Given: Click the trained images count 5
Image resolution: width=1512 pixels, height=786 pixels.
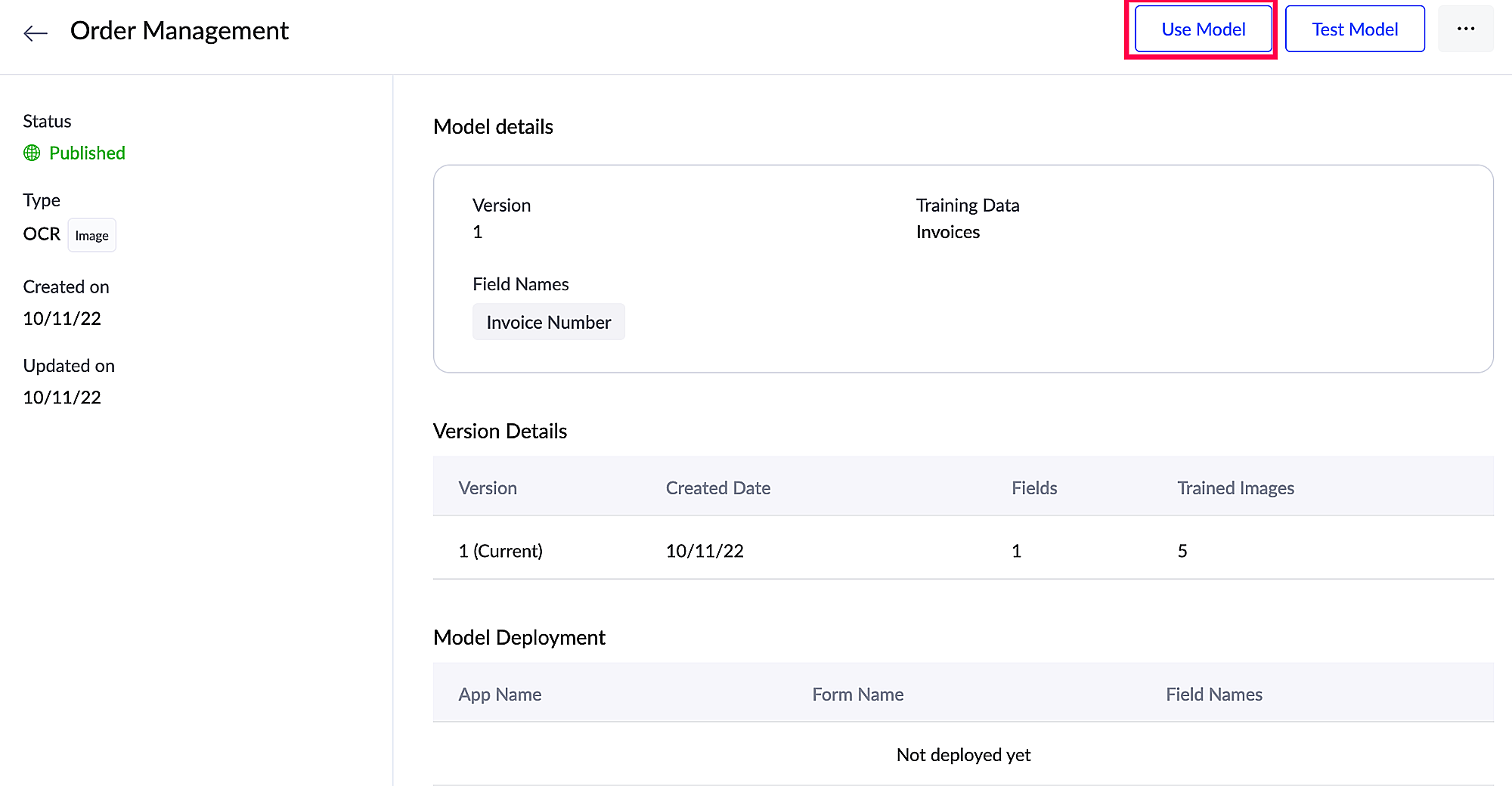Looking at the screenshot, I should (1182, 551).
